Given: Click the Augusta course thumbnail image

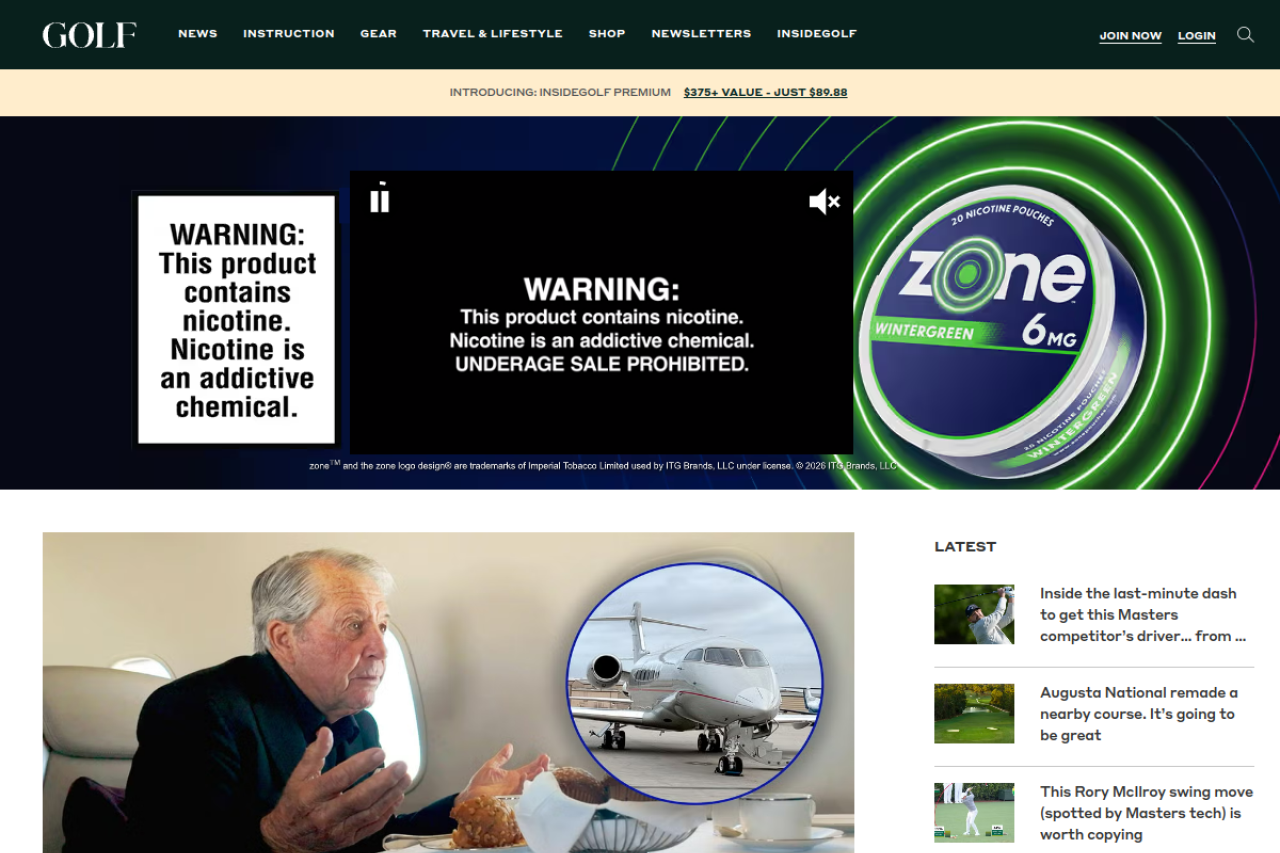Looking at the screenshot, I should (x=974, y=713).
